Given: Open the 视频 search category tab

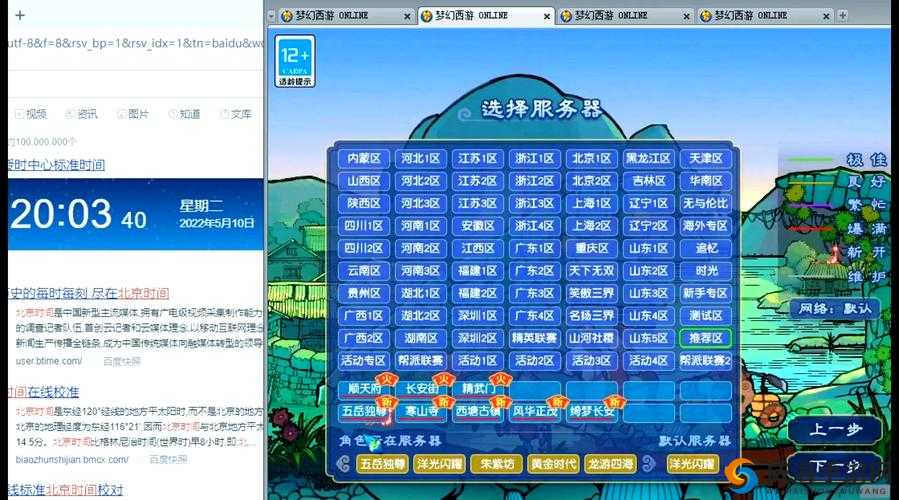Looking at the screenshot, I should click(31, 114).
